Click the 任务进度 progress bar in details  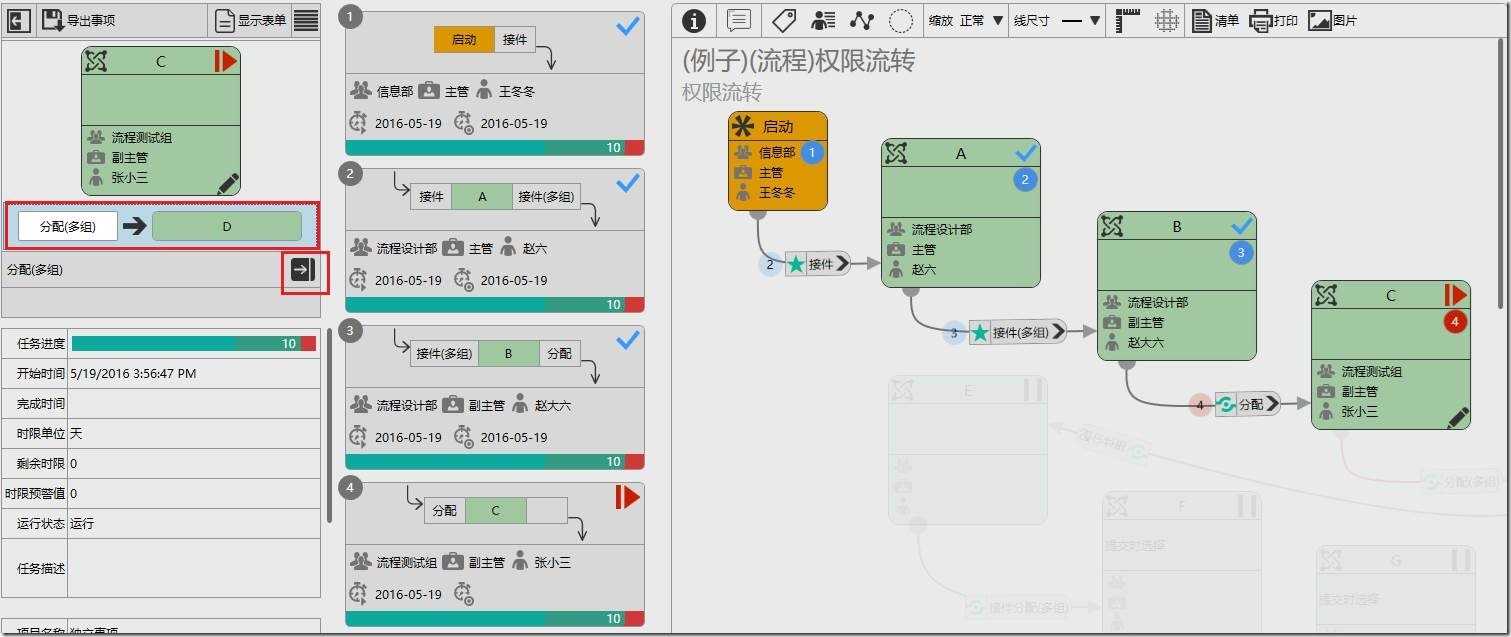point(194,343)
